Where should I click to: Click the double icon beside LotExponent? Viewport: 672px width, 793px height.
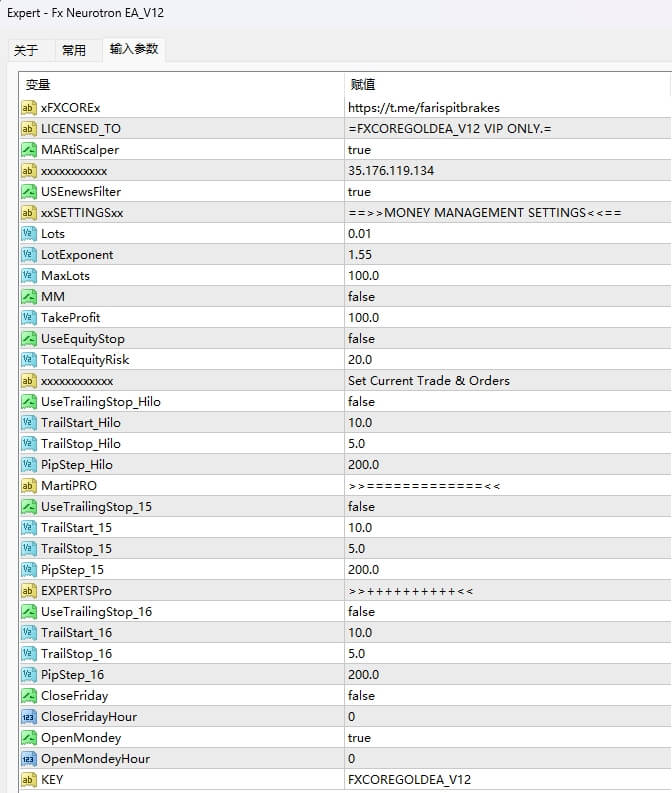(29, 255)
